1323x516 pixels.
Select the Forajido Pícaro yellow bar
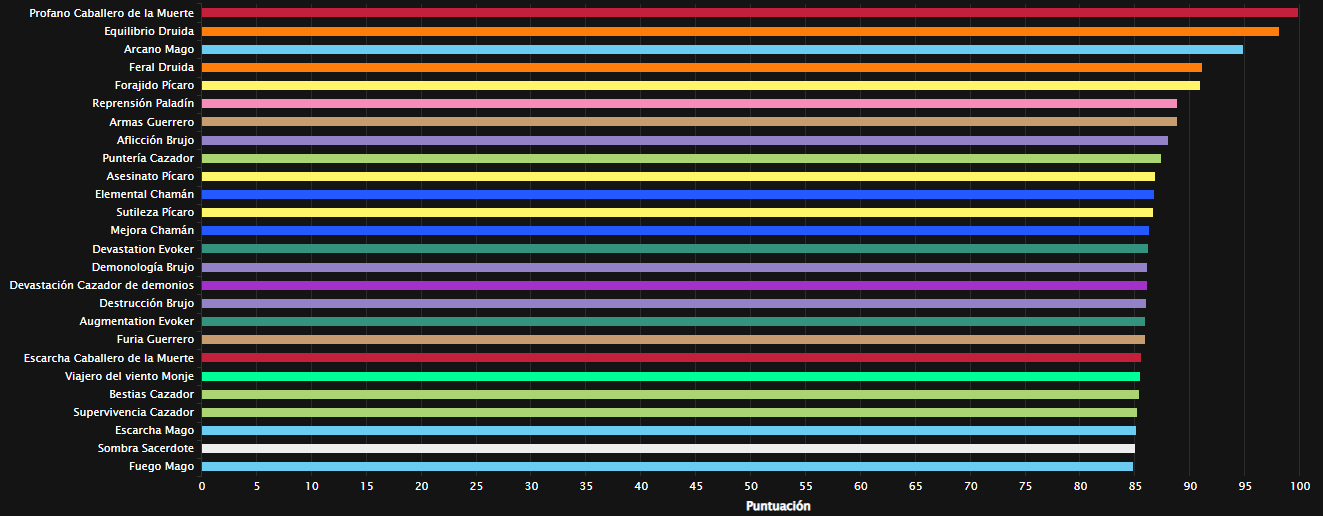[701, 85]
